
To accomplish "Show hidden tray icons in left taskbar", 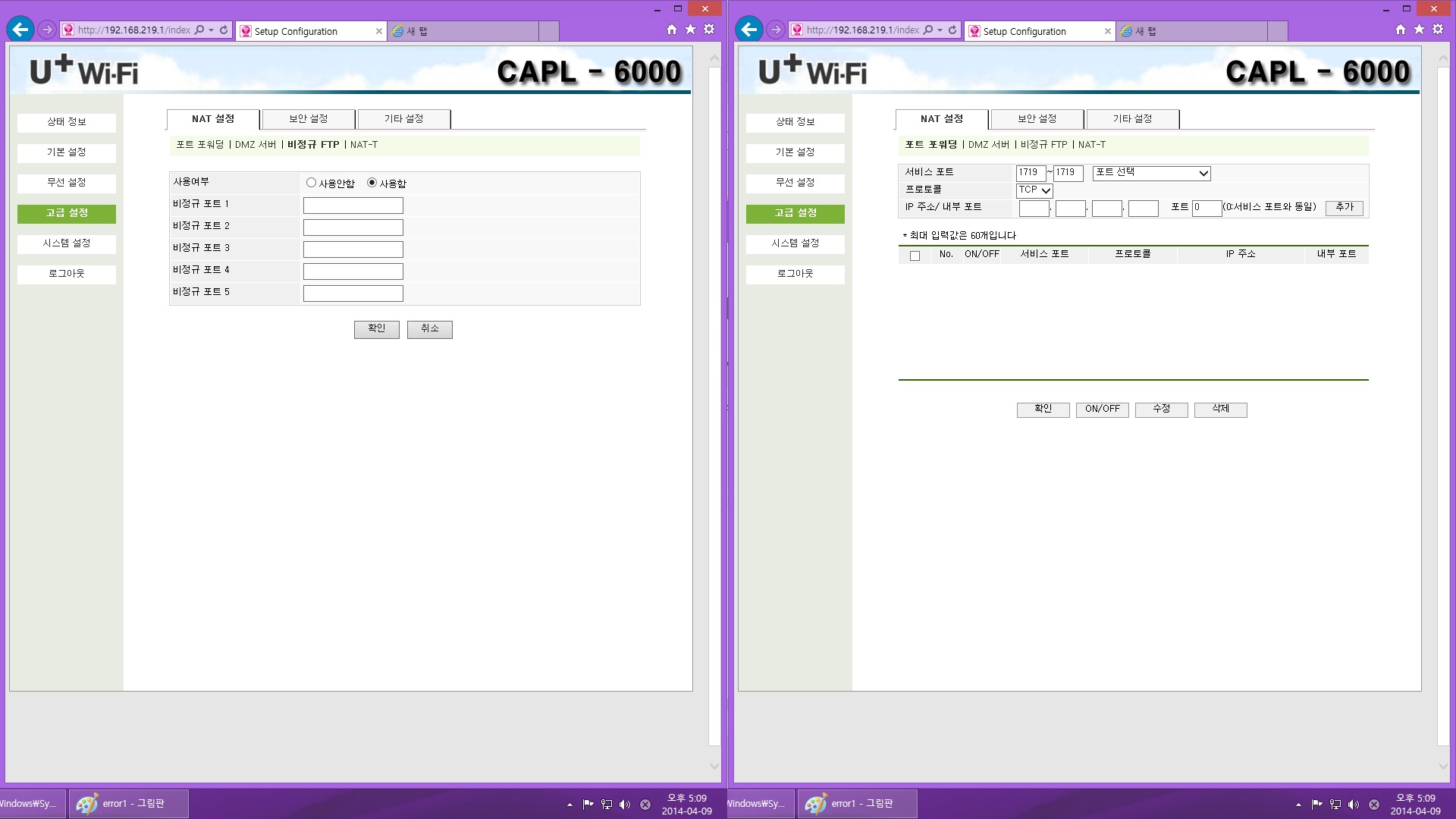I will (570, 805).
